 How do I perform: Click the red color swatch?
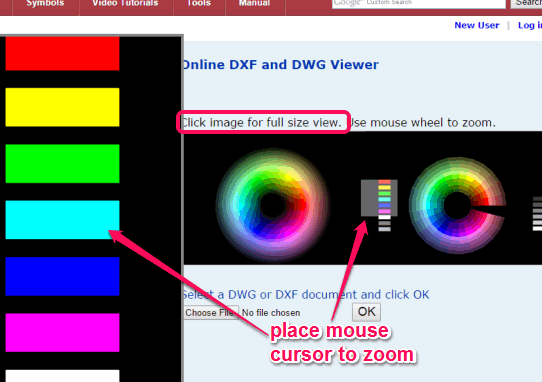(x=63, y=54)
